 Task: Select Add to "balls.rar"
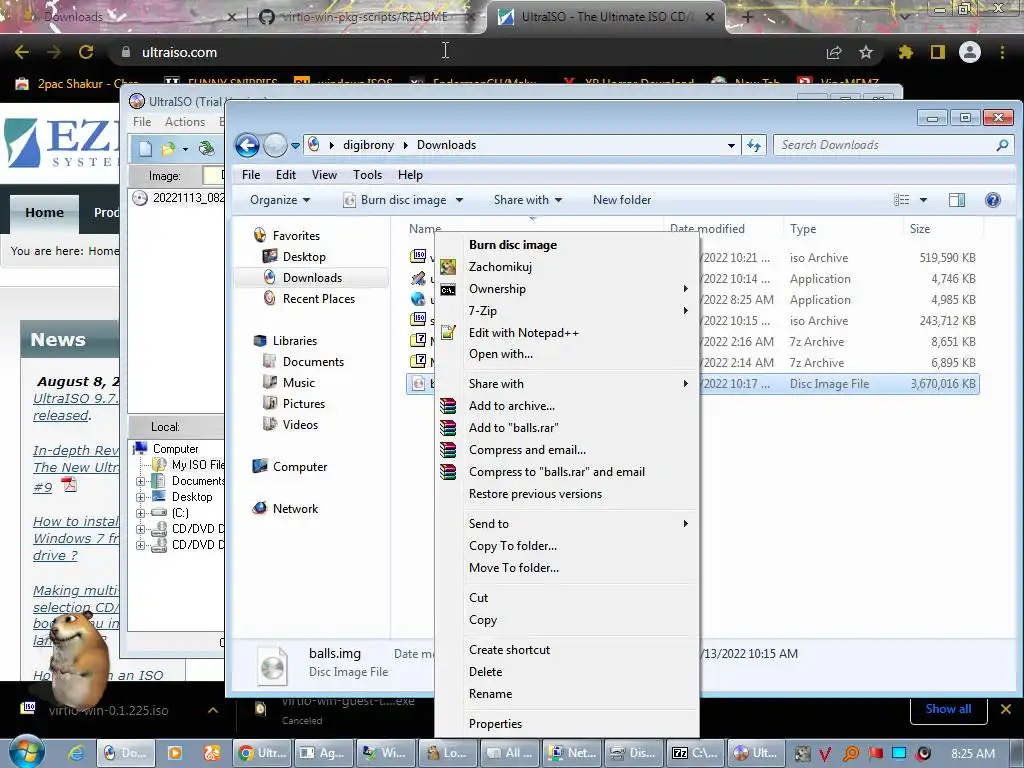514,428
